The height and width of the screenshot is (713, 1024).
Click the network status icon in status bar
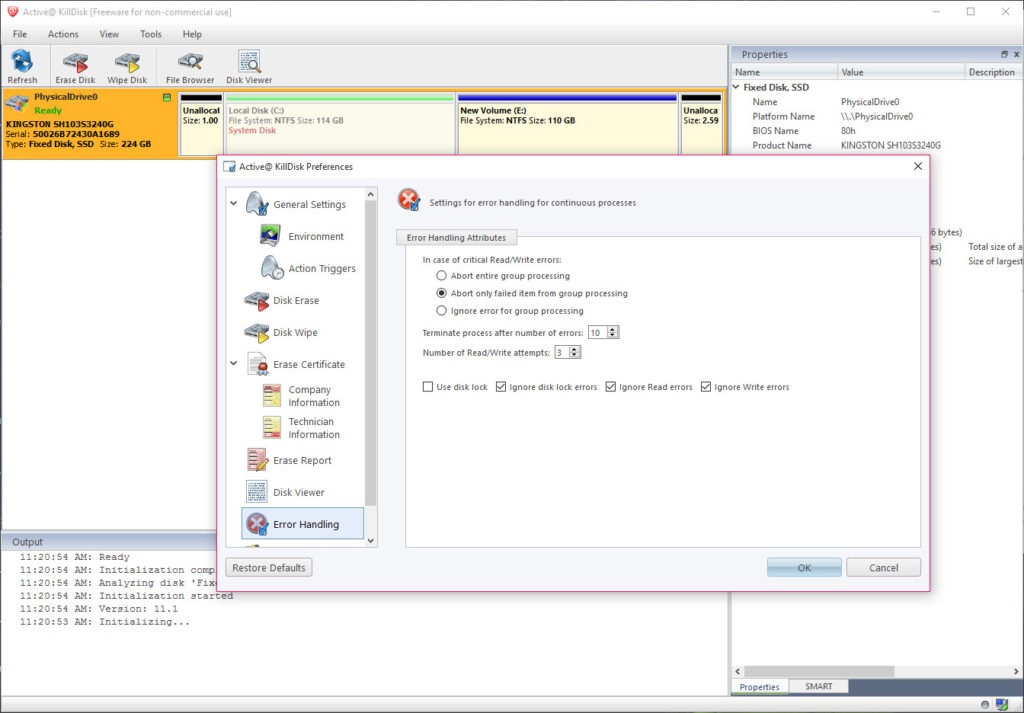click(x=1002, y=705)
